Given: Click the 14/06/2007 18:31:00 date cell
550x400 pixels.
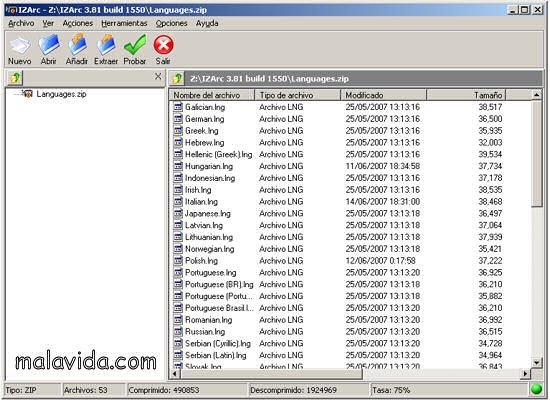Looking at the screenshot, I should tap(383, 201).
